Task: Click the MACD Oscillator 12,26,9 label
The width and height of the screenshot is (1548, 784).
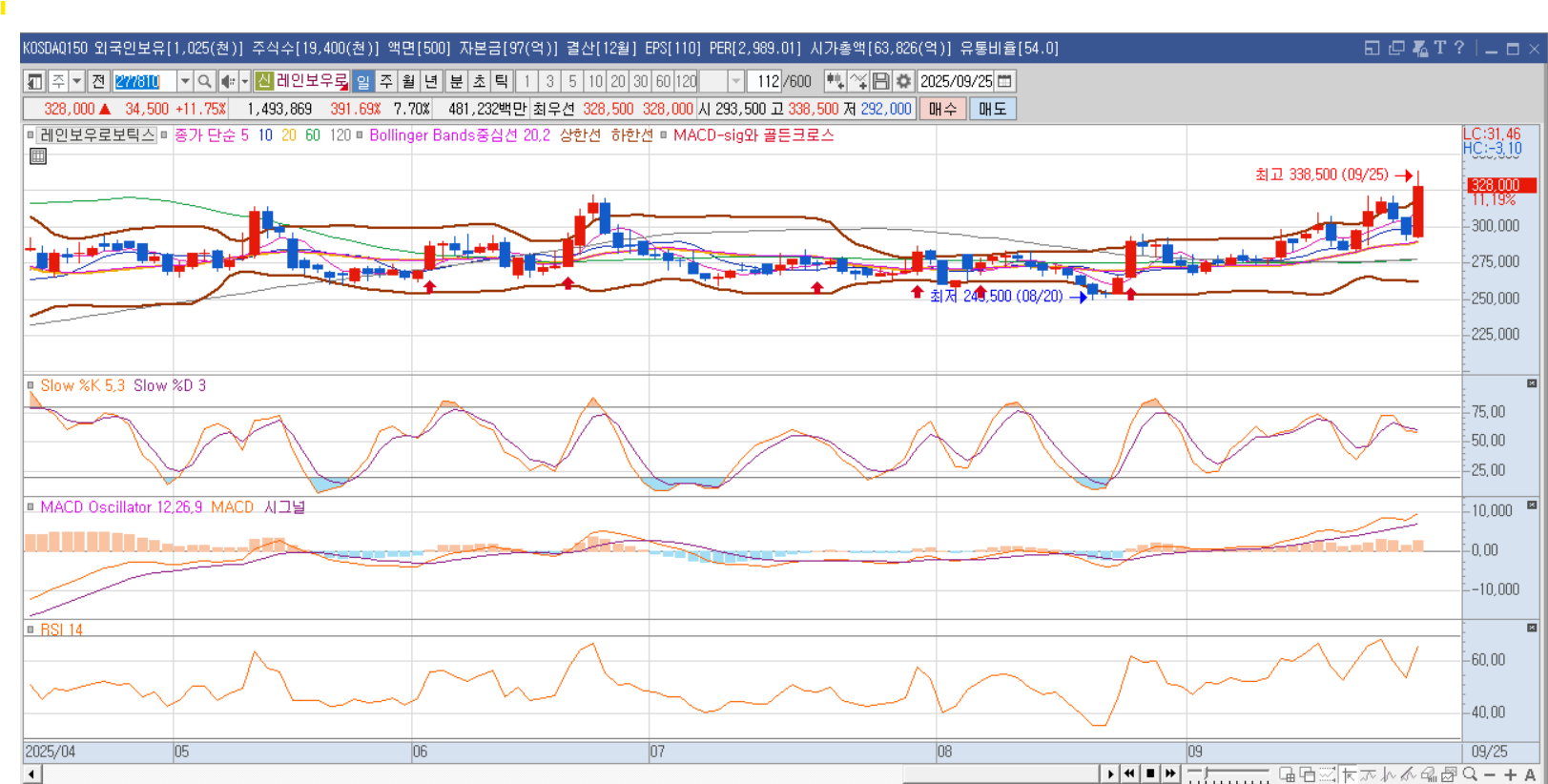Action: [x=121, y=507]
